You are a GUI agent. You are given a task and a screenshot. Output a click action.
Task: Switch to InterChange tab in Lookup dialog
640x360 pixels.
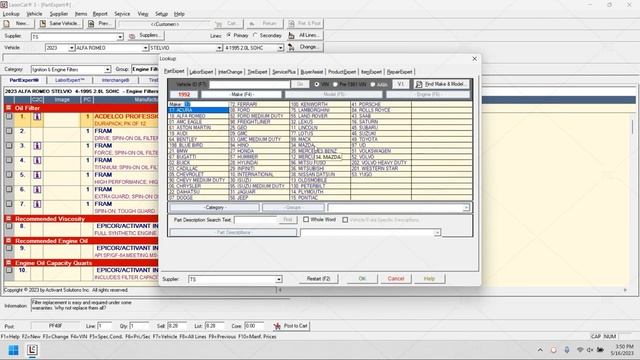click(230, 72)
